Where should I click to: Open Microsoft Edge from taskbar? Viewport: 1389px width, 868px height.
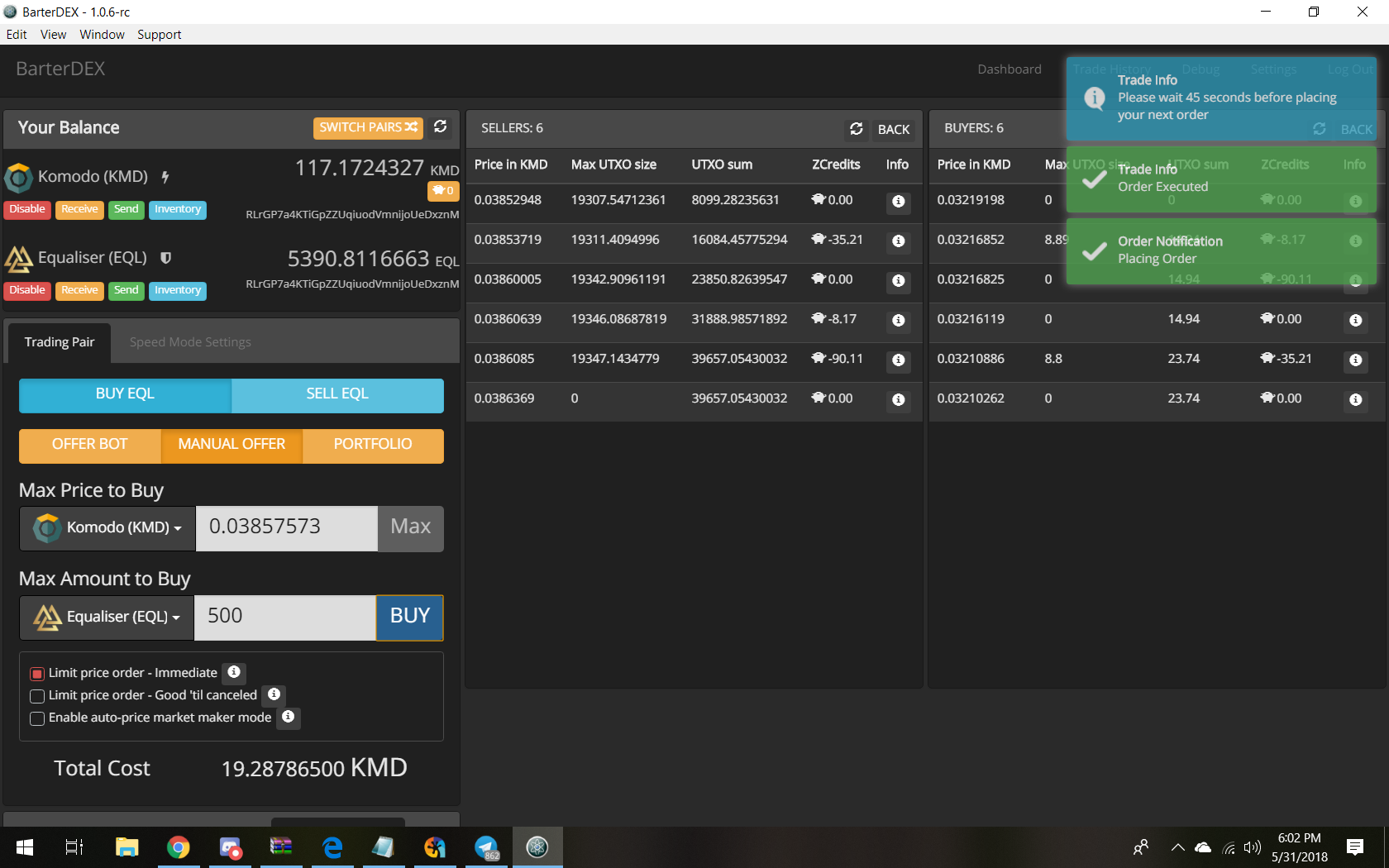tap(332, 847)
